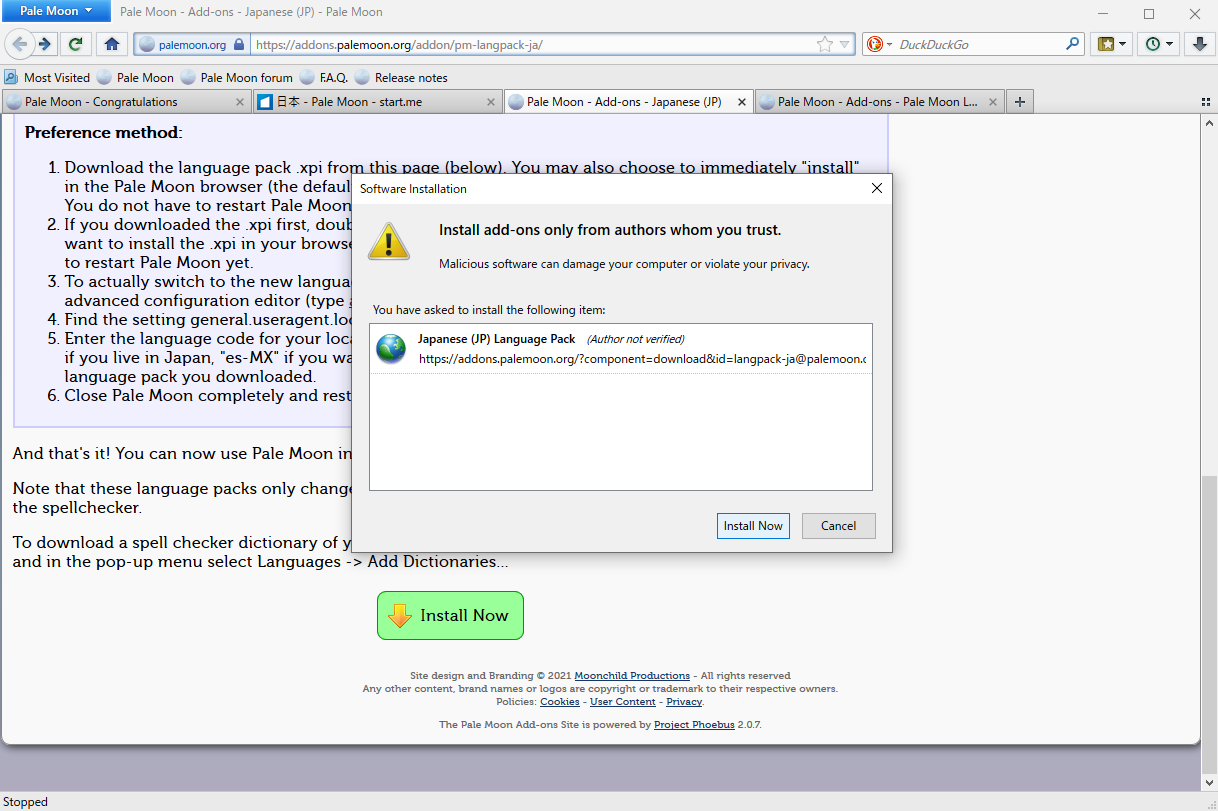Open the History clock toolbar button
Screen dimensions: 1218x811
1158,44
